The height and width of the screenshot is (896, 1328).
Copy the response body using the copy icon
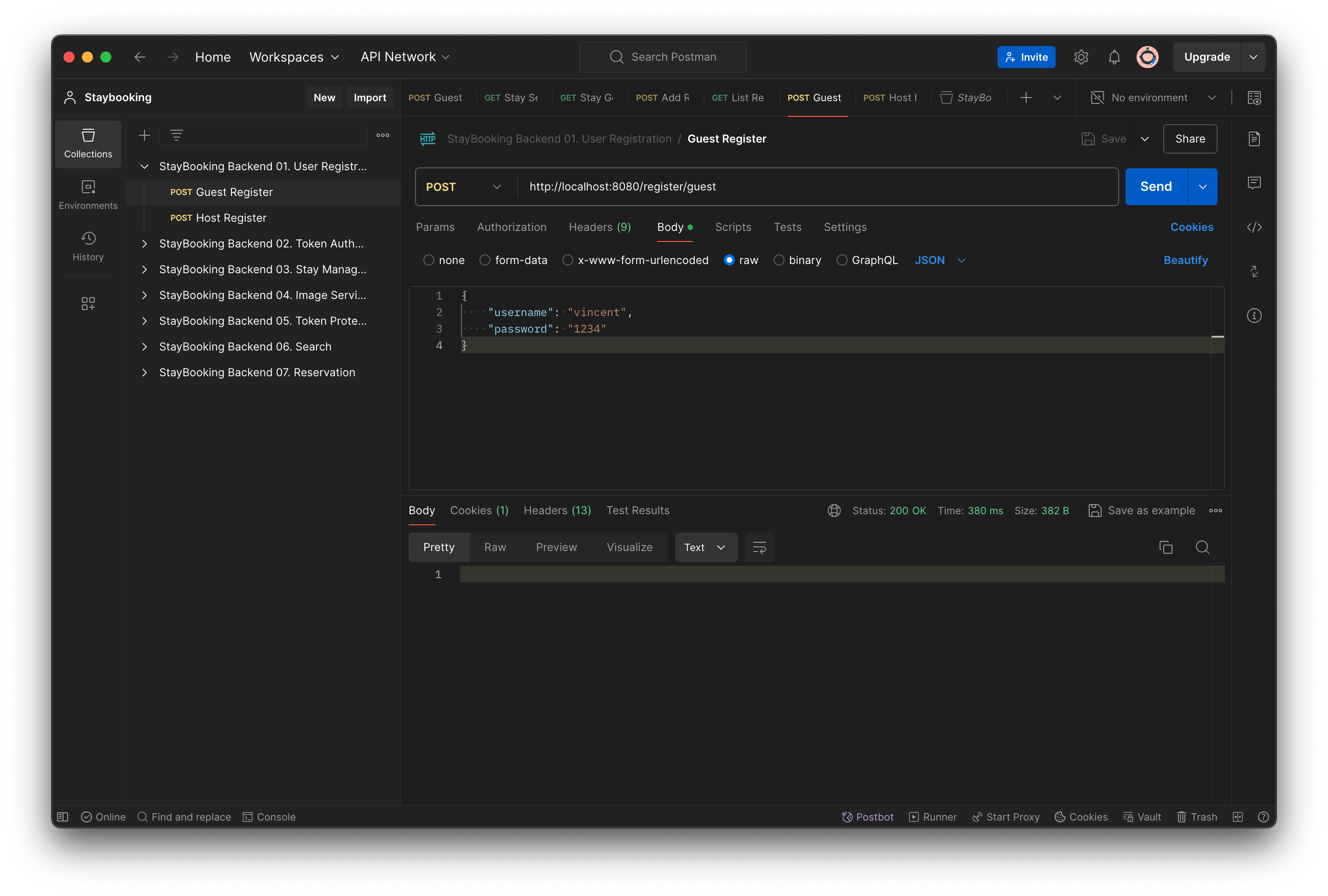click(1166, 547)
